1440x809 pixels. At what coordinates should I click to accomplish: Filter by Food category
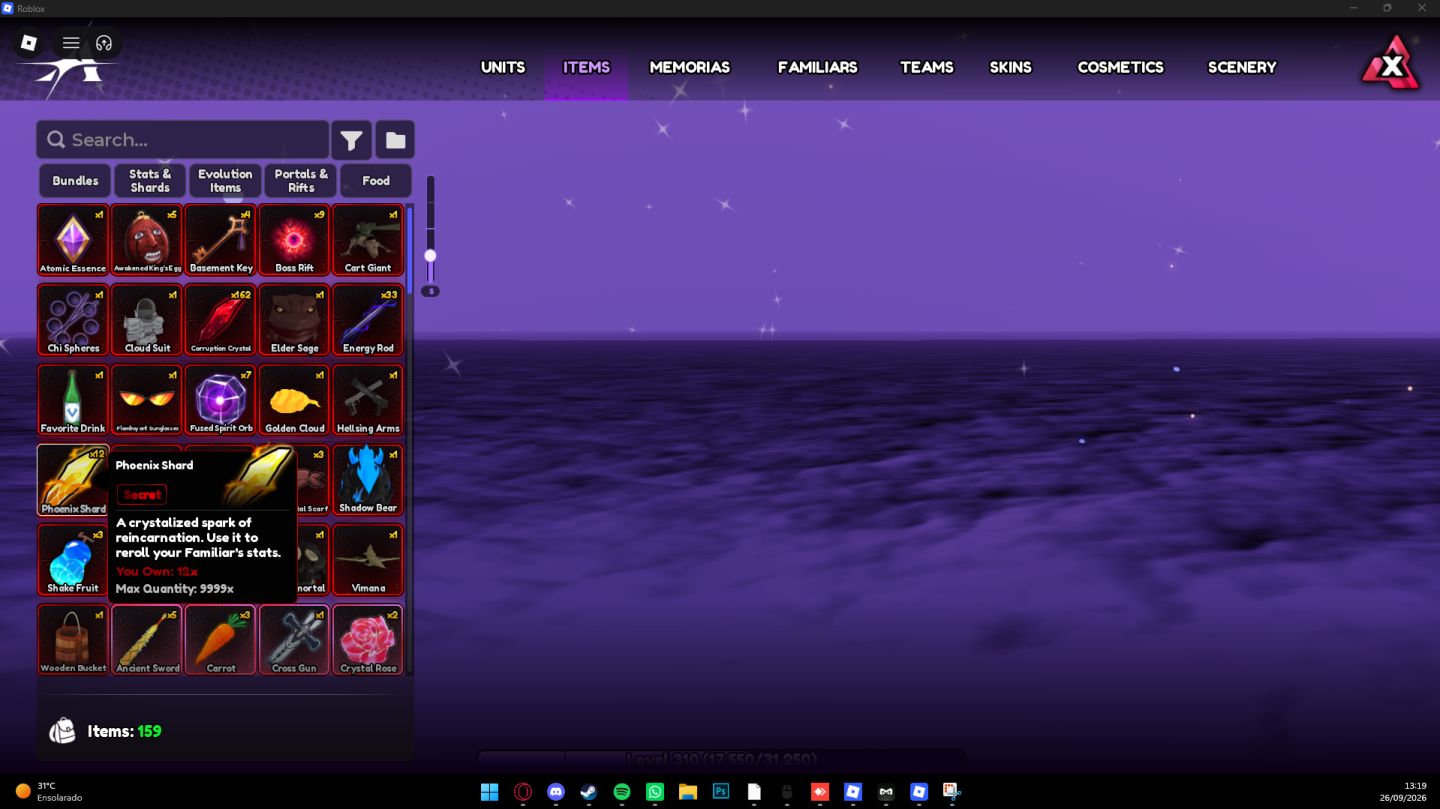[376, 181]
